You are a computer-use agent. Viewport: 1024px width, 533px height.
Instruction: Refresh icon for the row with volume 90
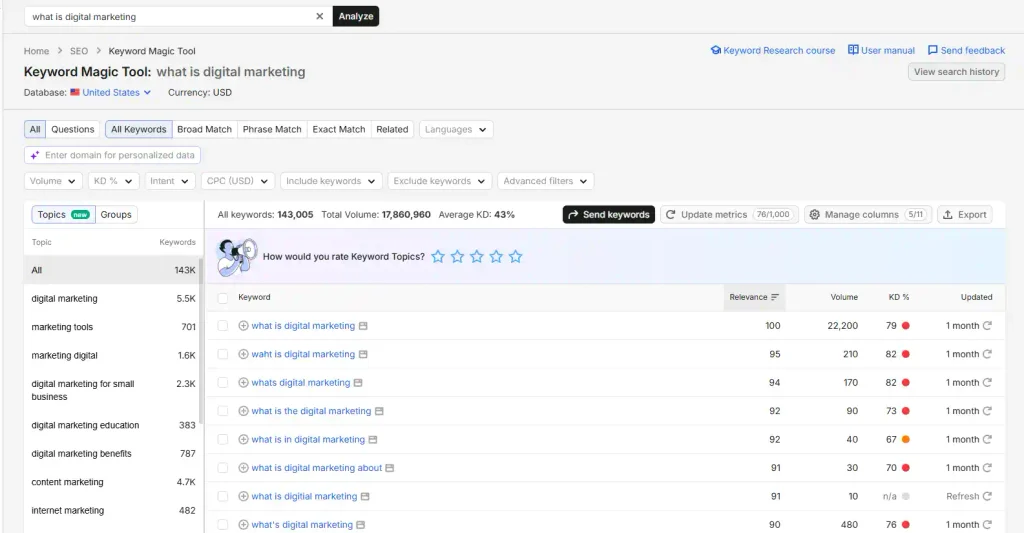987,411
